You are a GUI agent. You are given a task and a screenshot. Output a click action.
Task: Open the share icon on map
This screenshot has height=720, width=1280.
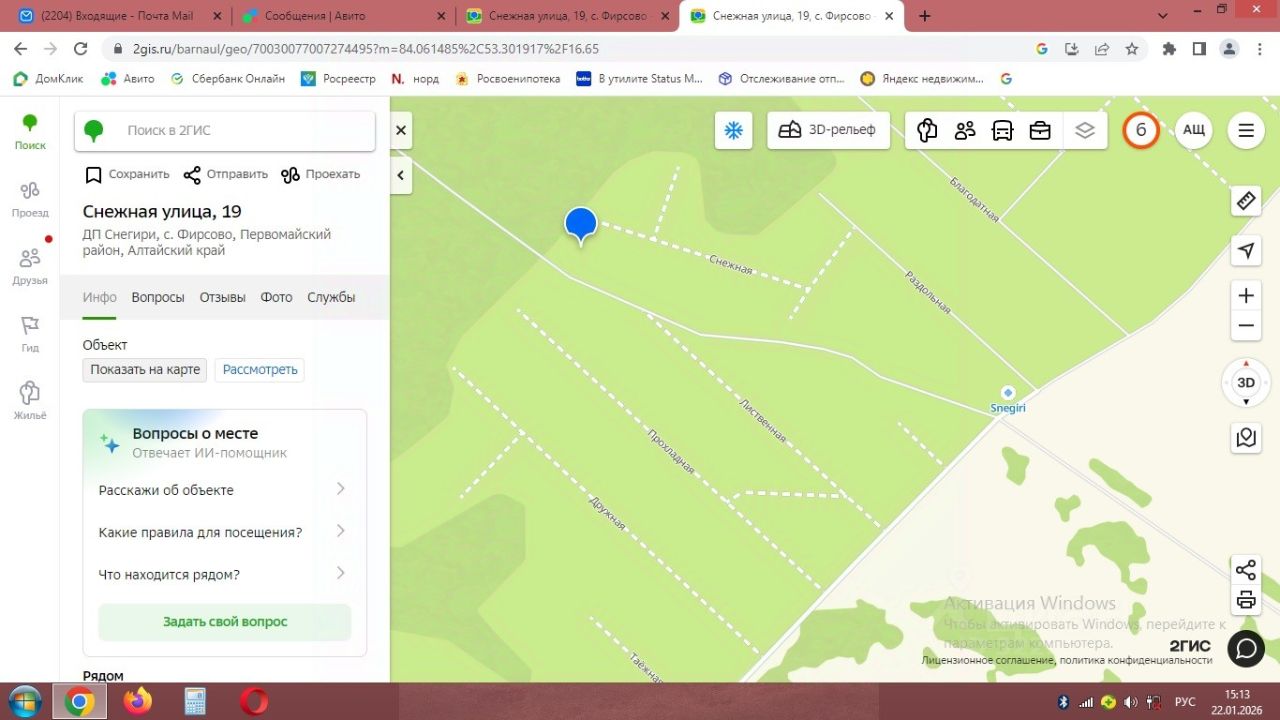(x=1246, y=570)
